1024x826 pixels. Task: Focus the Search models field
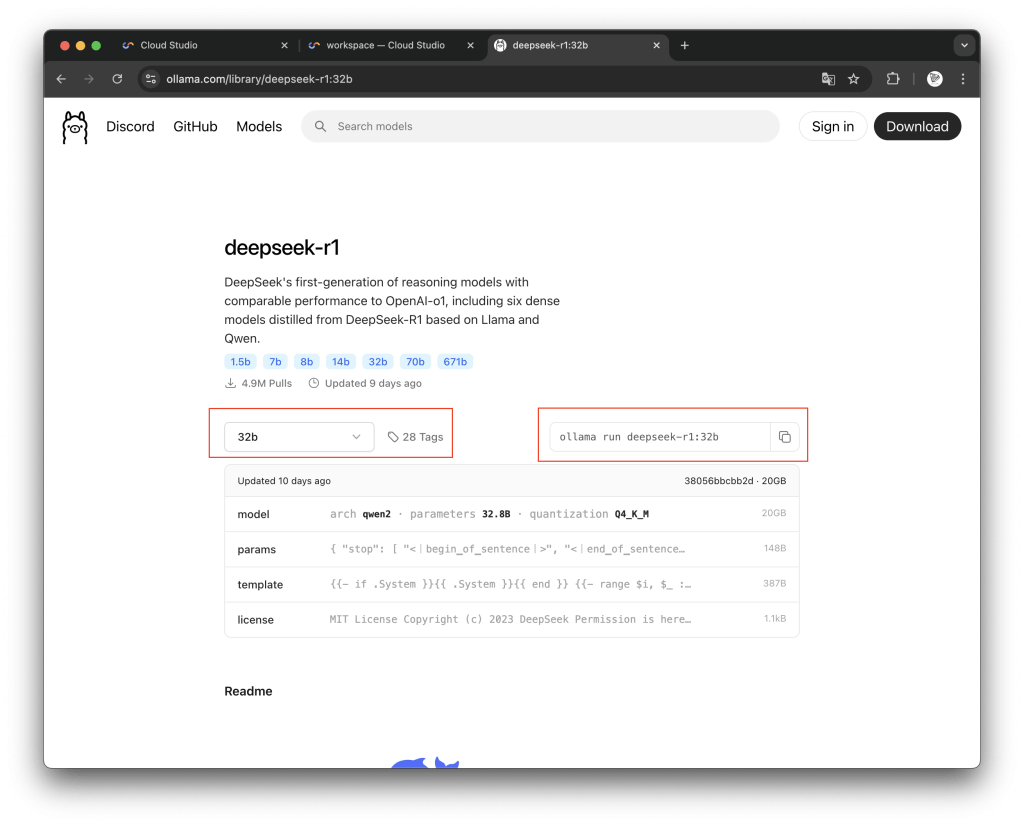540,127
